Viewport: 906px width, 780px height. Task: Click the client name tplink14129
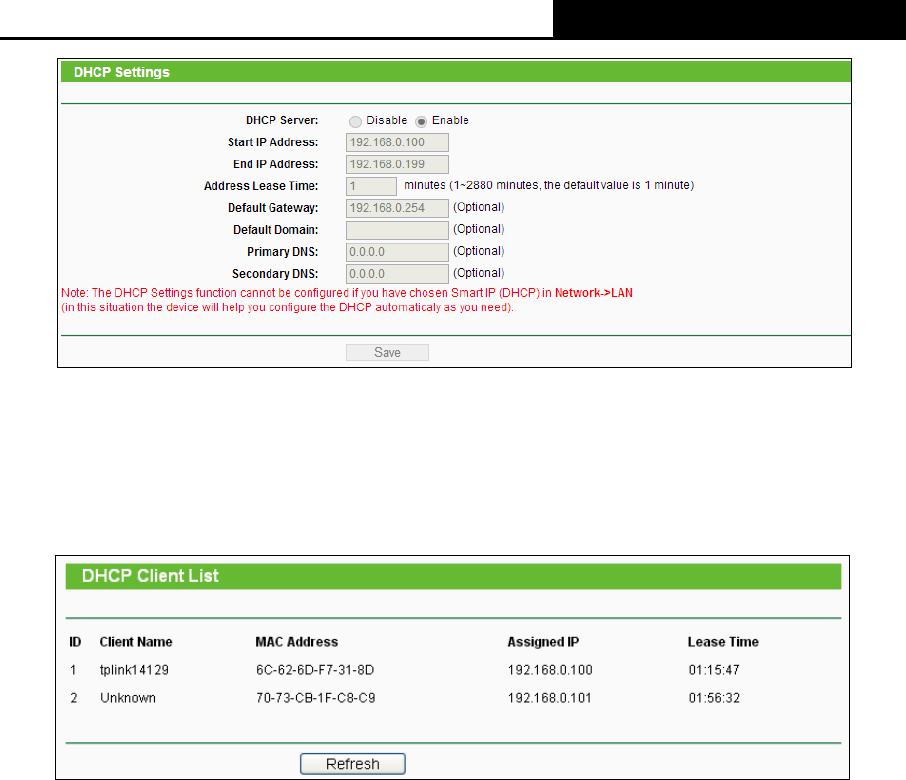[x=134, y=670]
